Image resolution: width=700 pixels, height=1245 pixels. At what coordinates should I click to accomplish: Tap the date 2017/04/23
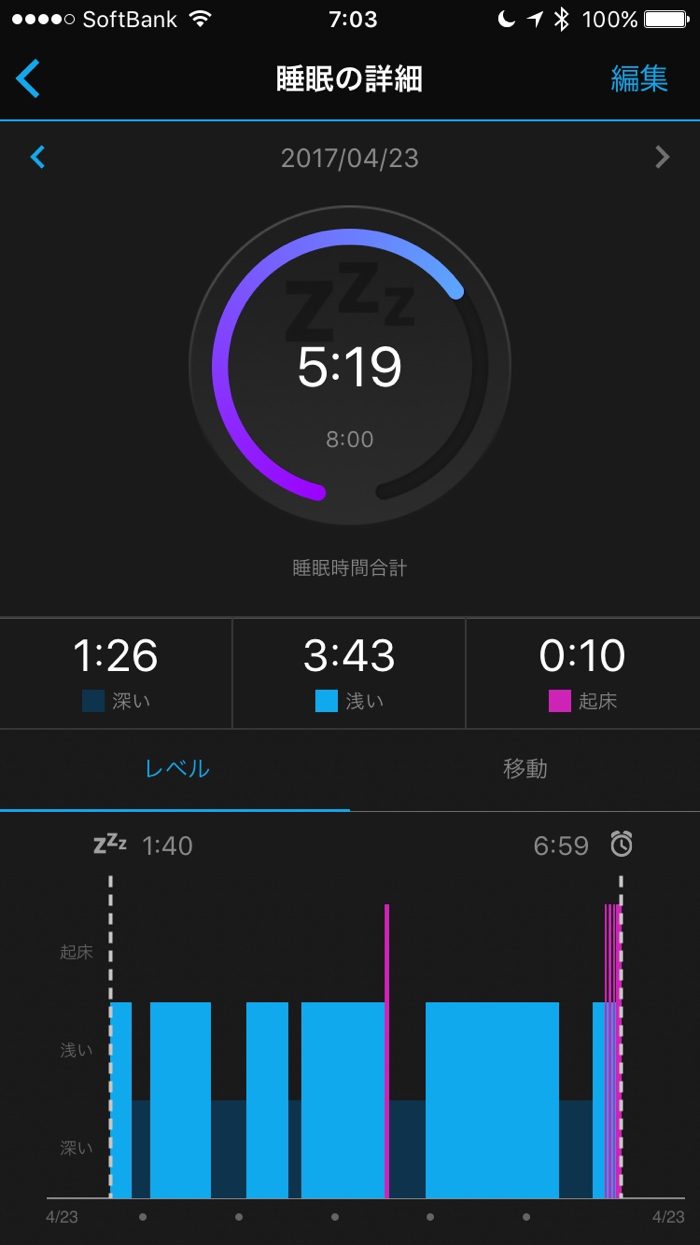coord(350,158)
